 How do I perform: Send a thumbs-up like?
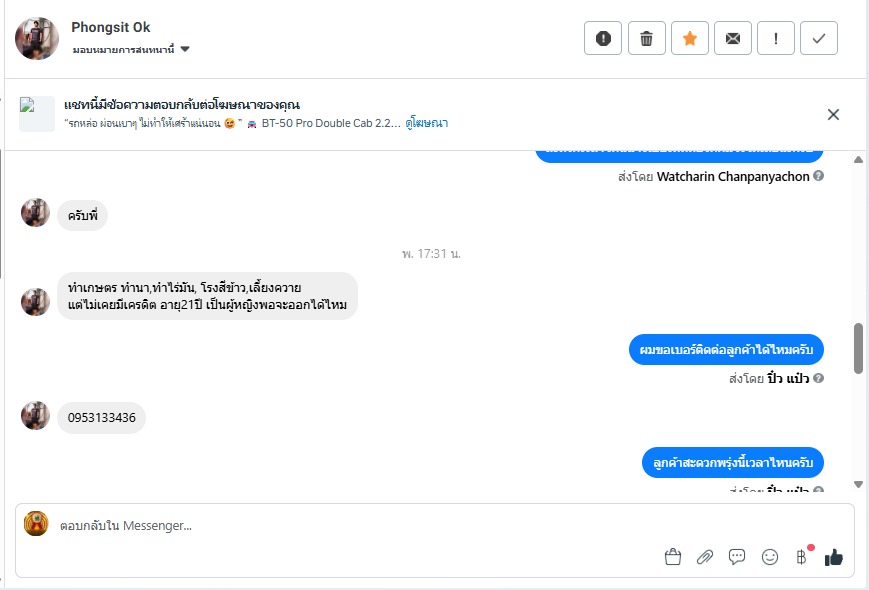[833, 557]
